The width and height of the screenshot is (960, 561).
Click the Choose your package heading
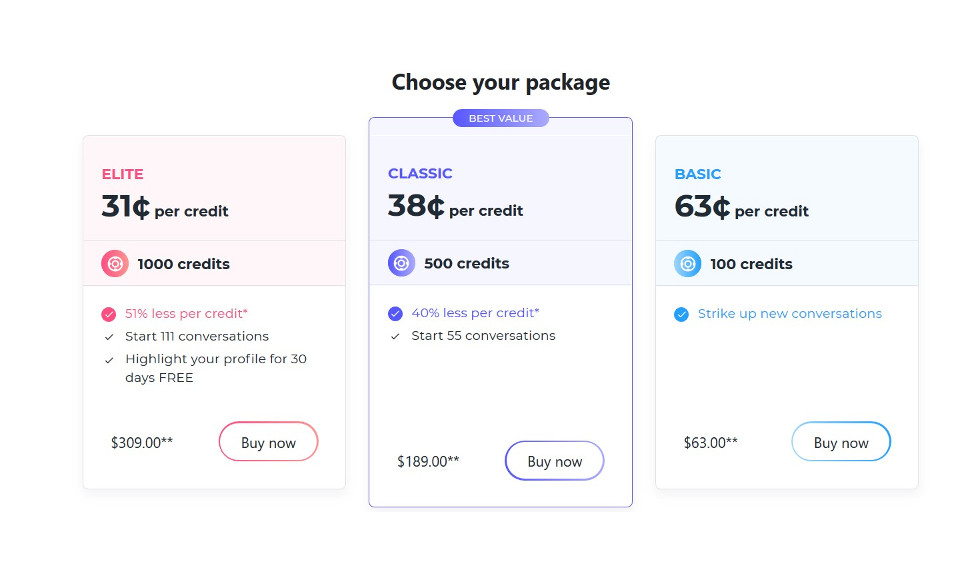pos(501,82)
